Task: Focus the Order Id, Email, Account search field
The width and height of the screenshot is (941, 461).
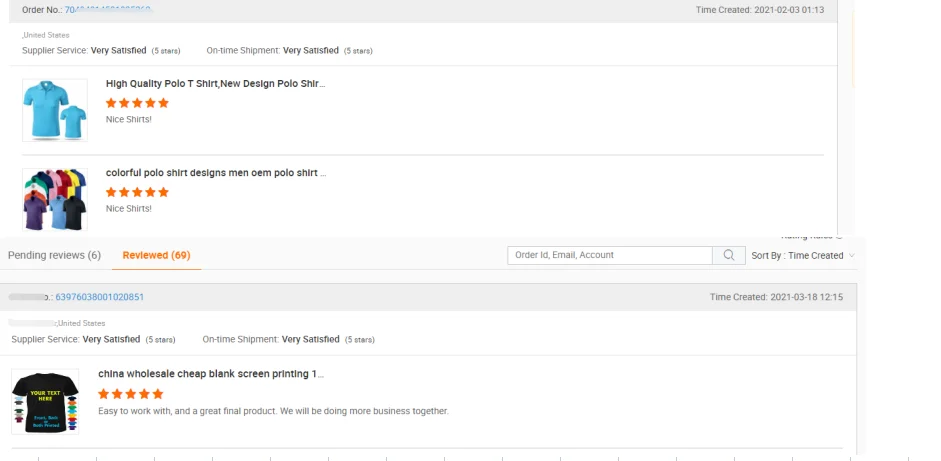Action: coord(609,255)
